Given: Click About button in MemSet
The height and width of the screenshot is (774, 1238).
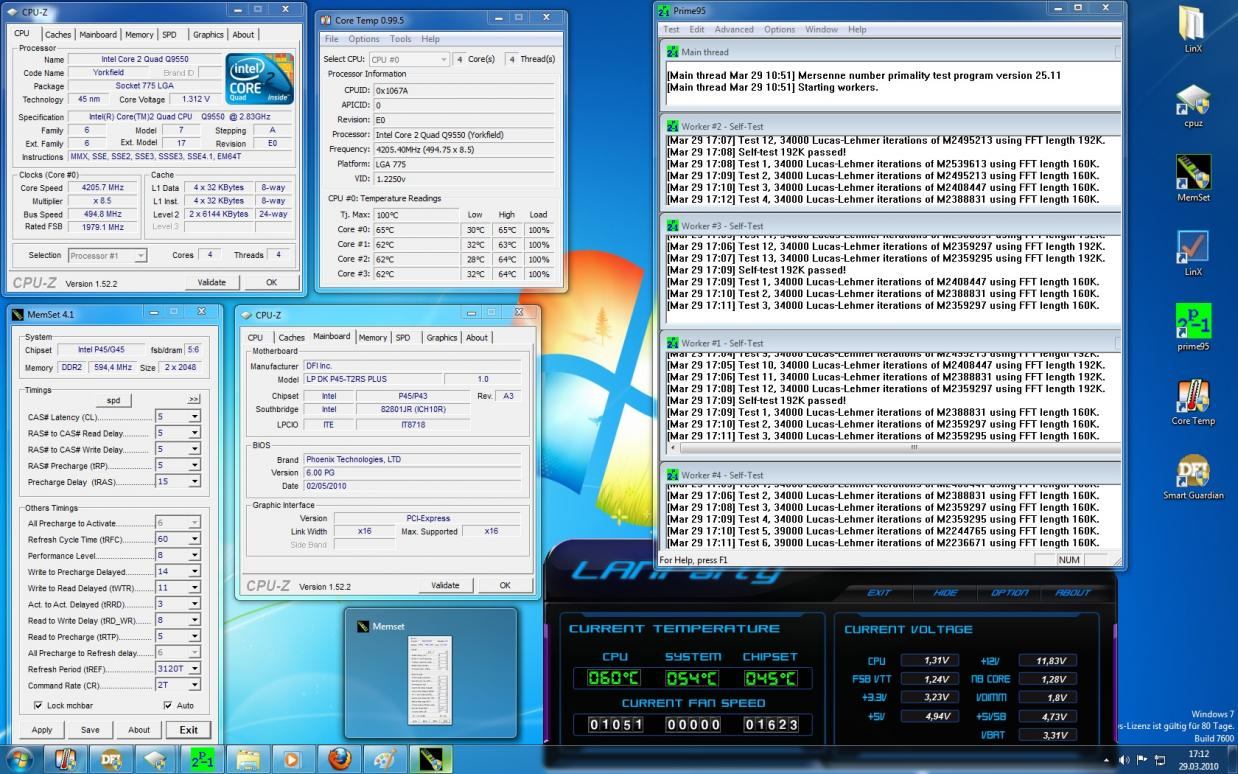Looking at the screenshot, I should pos(139,729).
